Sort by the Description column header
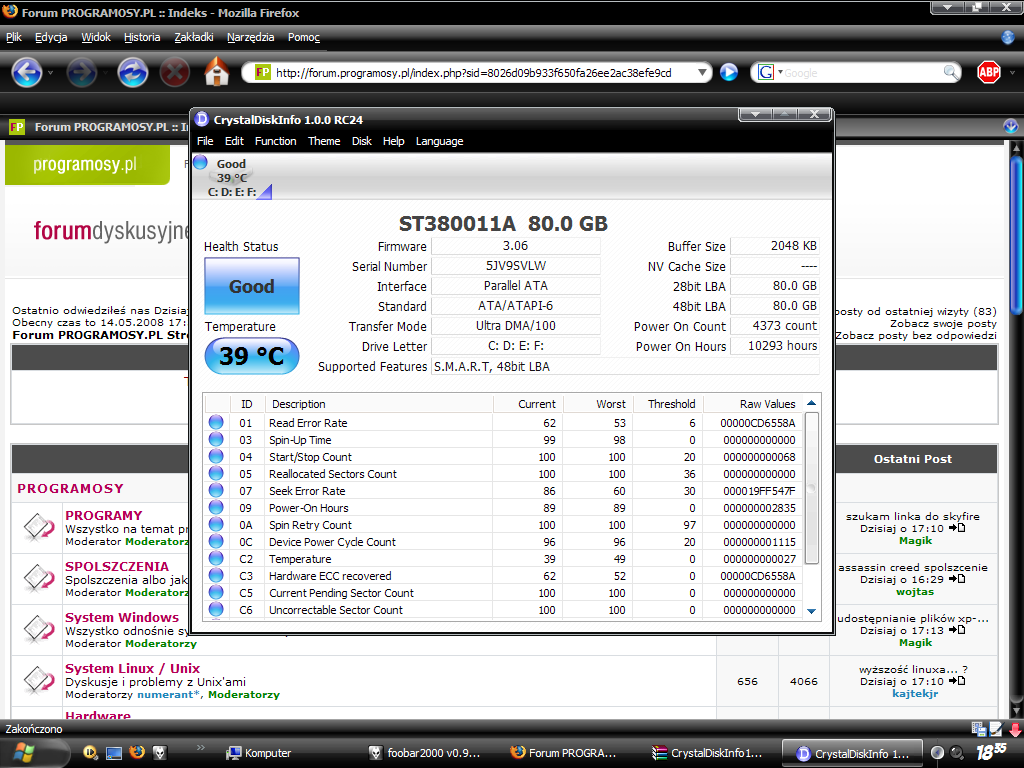Image resolution: width=1024 pixels, height=768 pixels. [x=379, y=404]
